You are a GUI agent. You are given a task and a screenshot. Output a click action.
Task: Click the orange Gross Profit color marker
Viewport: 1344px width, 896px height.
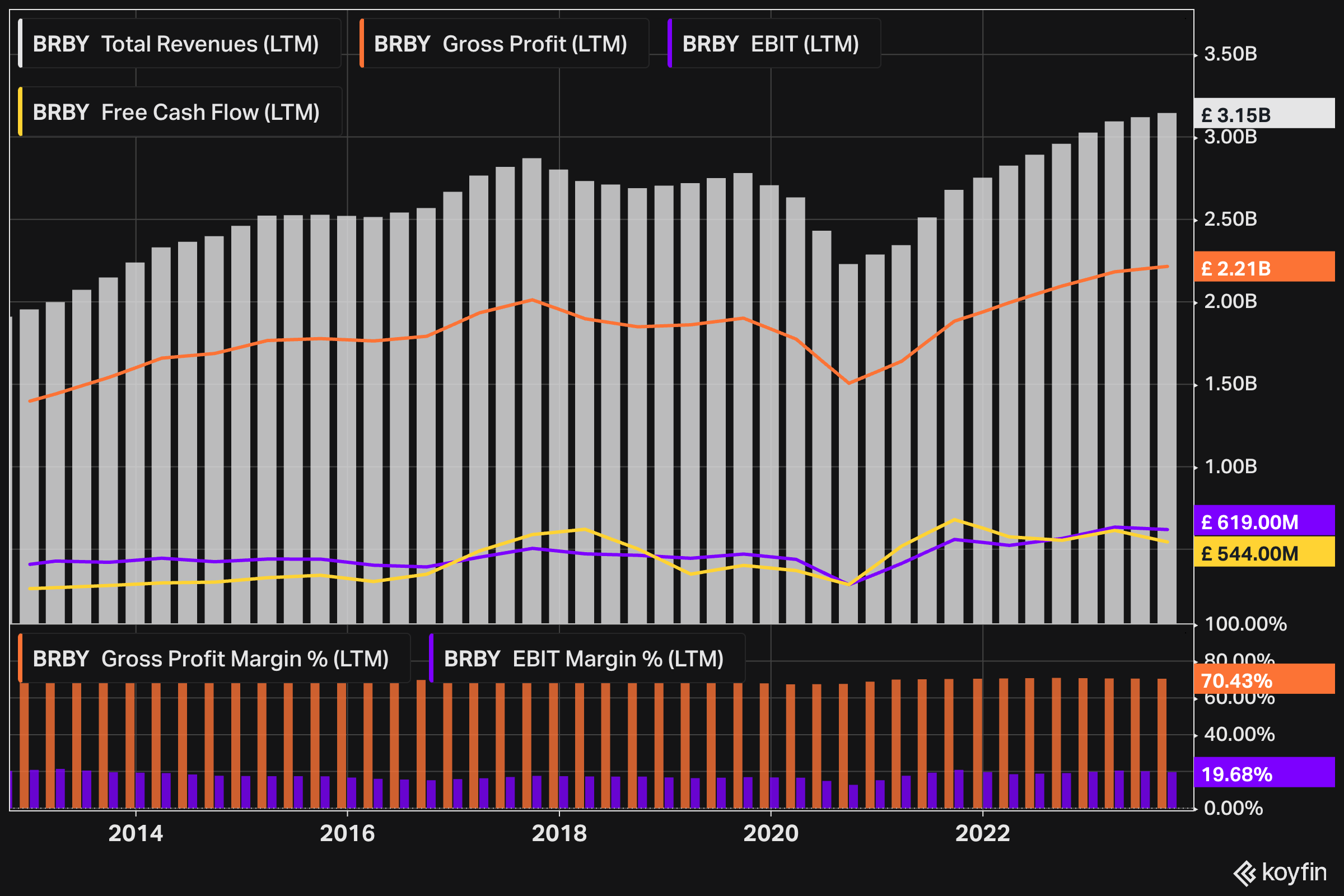(x=362, y=44)
